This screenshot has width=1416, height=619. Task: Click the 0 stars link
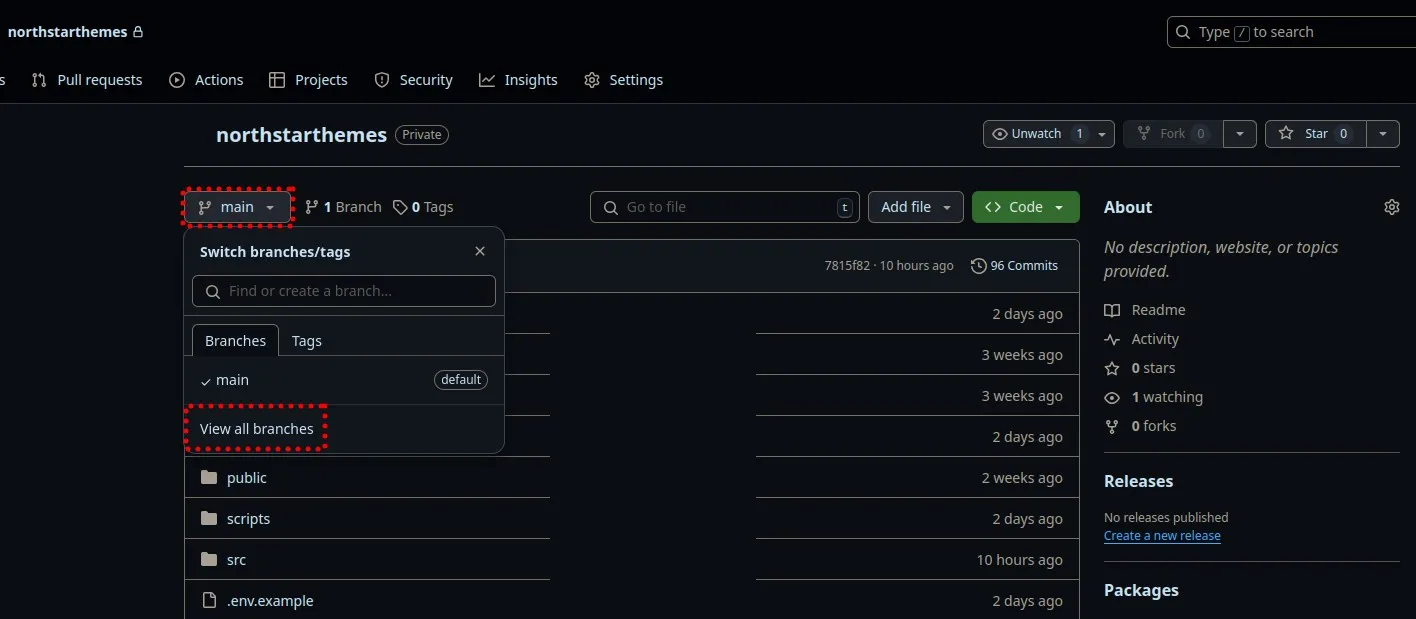click(1153, 368)
